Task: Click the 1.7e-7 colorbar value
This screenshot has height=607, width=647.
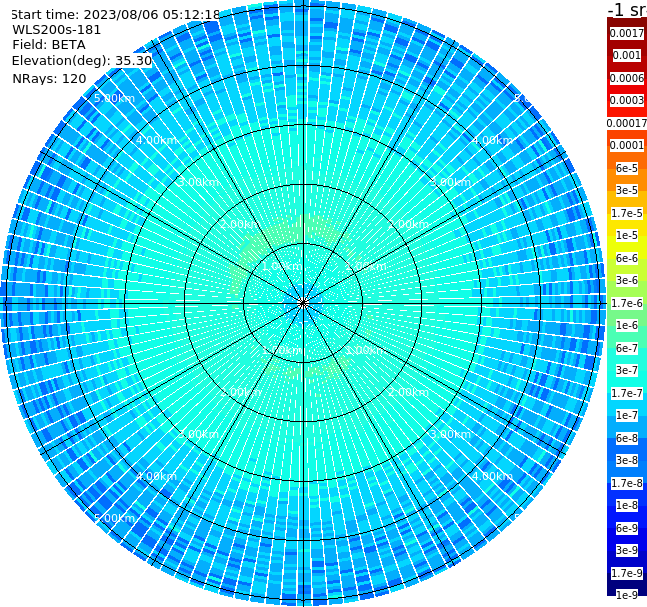Action: coord(627,393)
